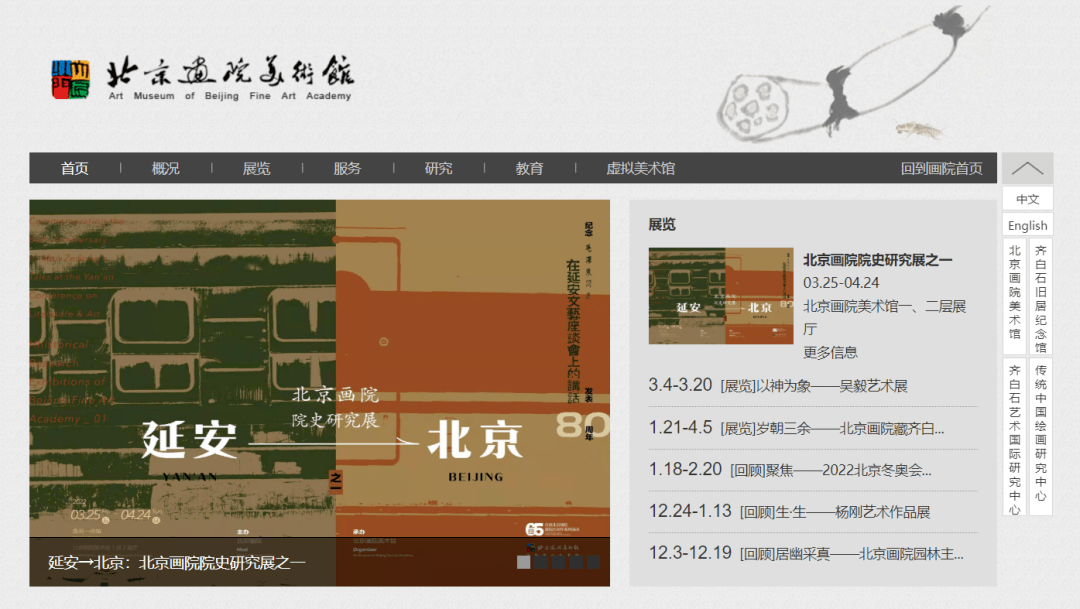Open the 概况 navigation menu

tap(166, 168)
